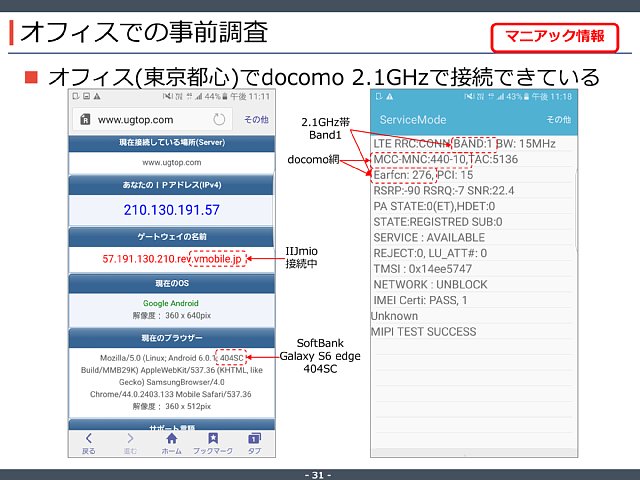Click the Mozilla/5.0 user agent line
The height and width of the screenshot is (480, 640).
pyautogui.click(x=172, y=358)
